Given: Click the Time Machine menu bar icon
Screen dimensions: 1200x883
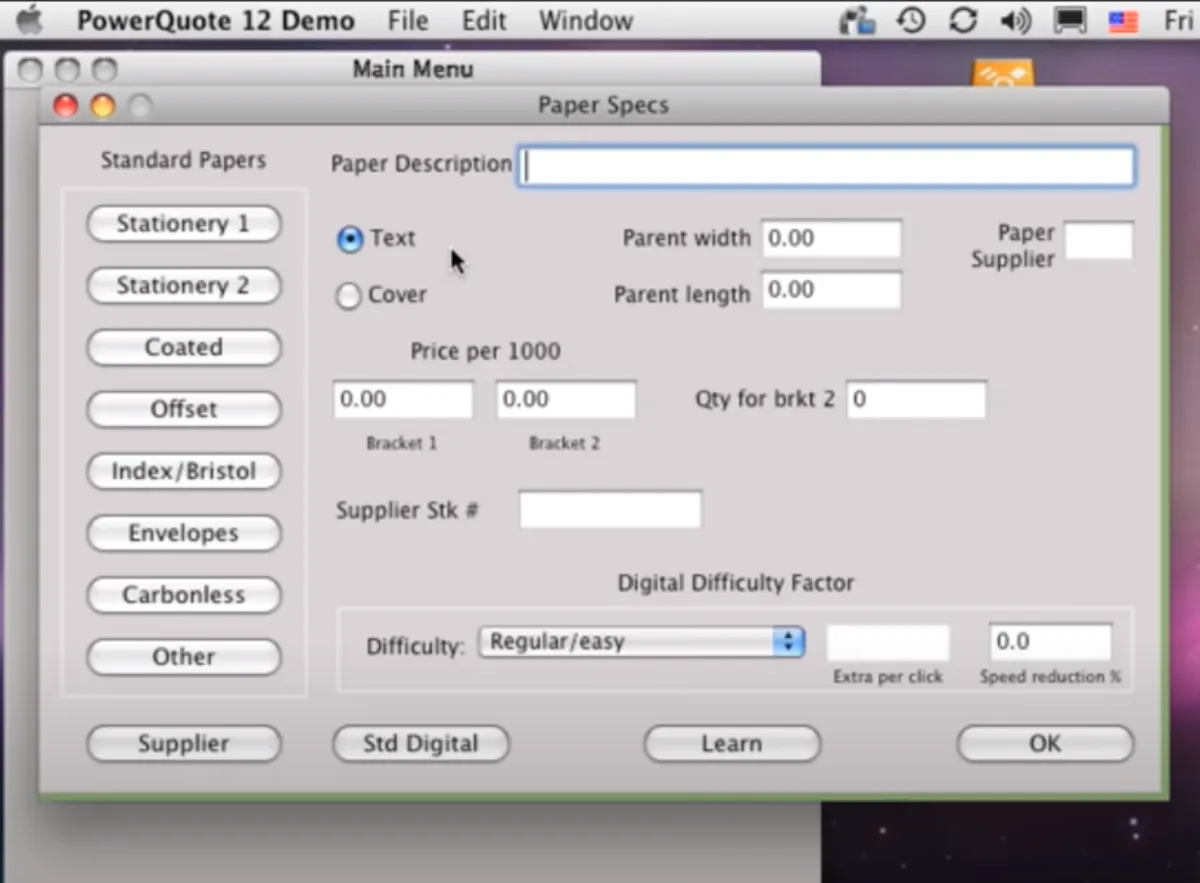Looking at the screenshot, I should coord(911,20).
